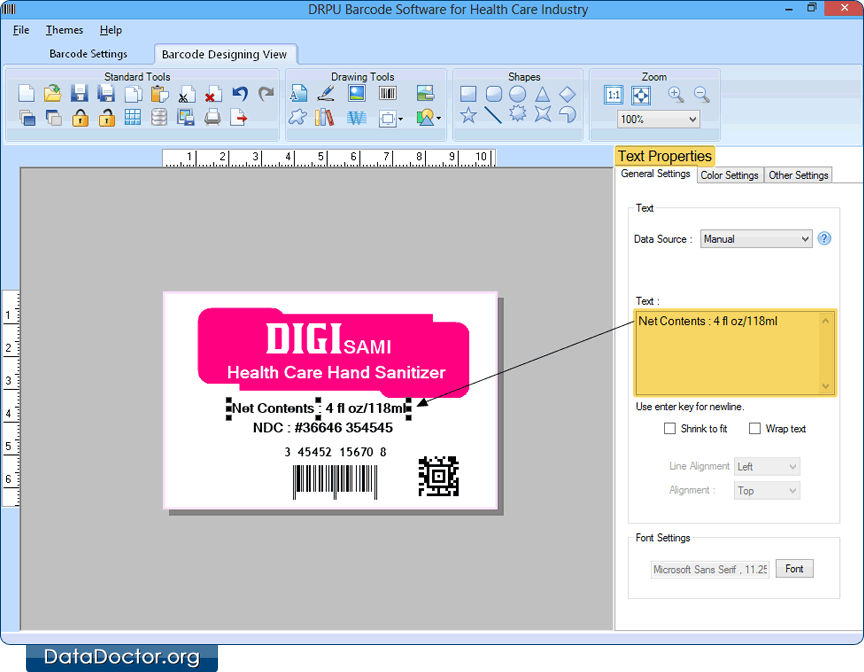This screenshot has width=864, height=672.
Task: Open the Alignment Top dropdown
Action: (x=766, y=491)
